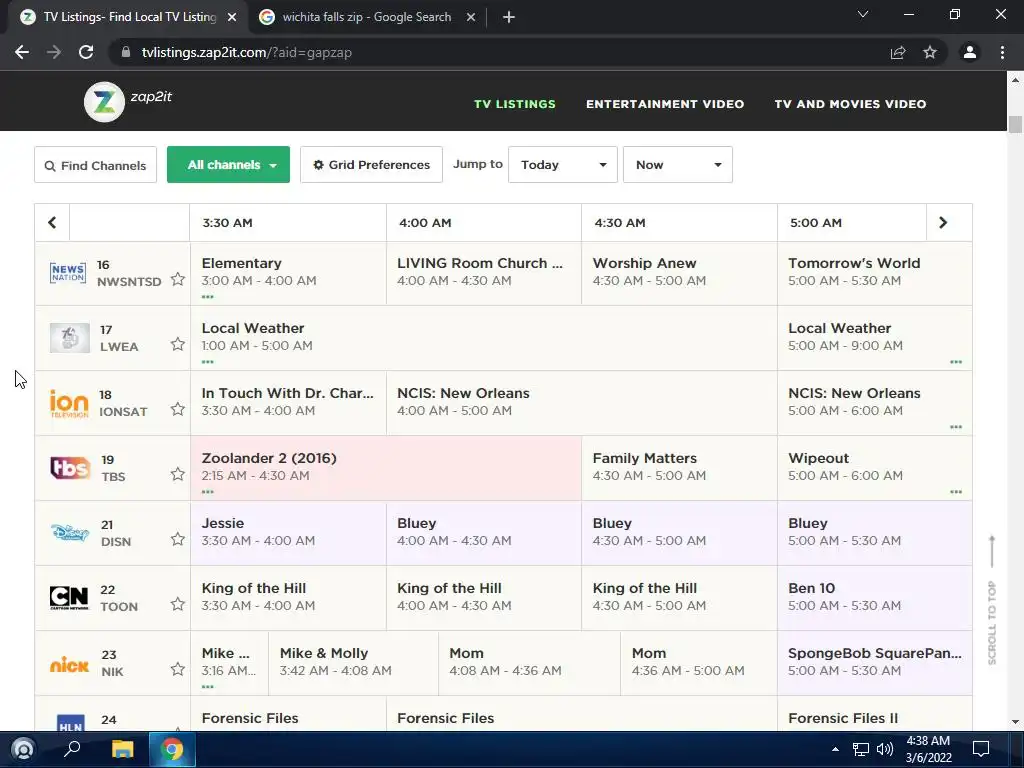Show earlier times with left arrow
Viewport: 1024px width, 768px height.
[52, 223]
